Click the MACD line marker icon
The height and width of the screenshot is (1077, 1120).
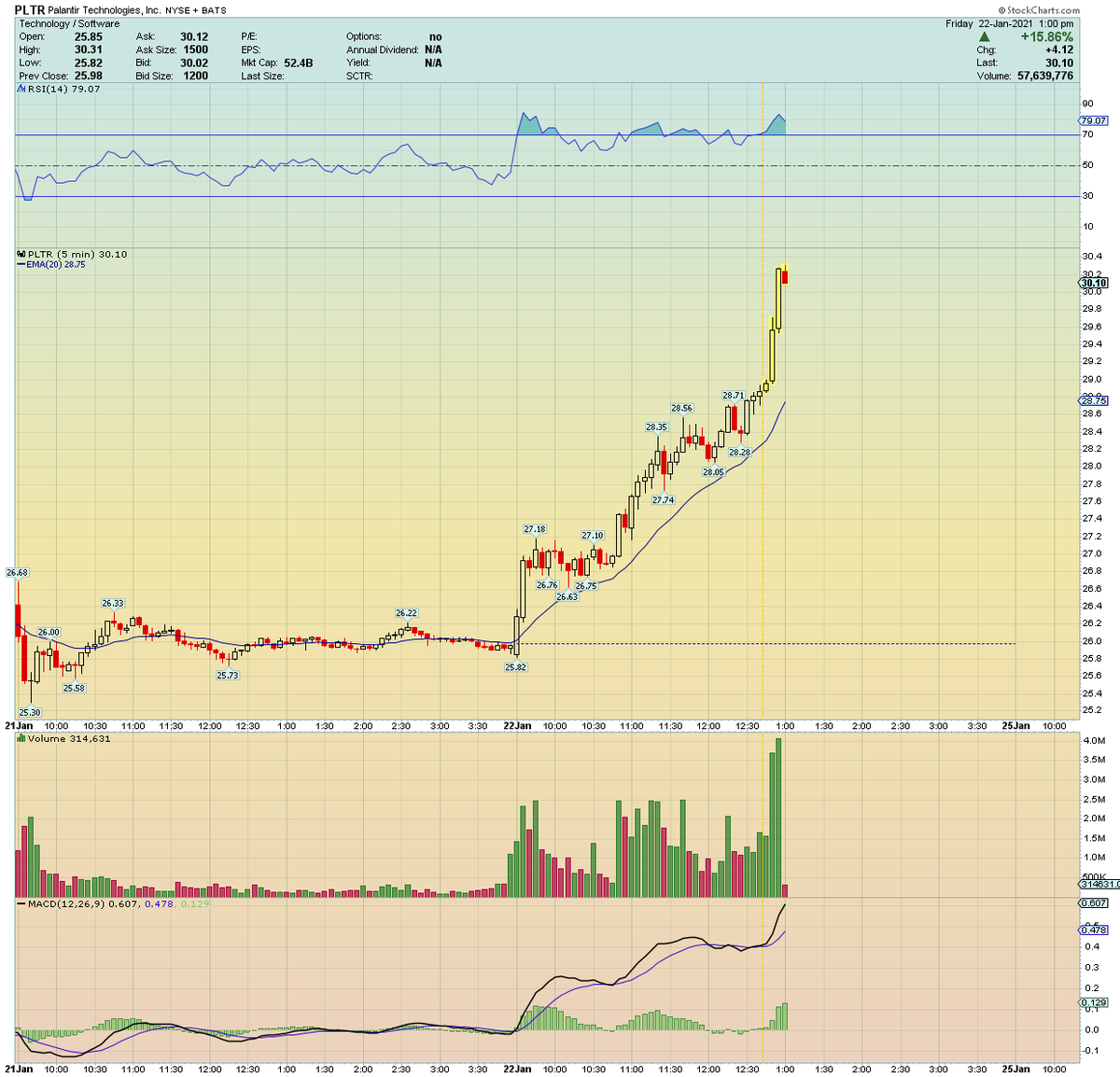click(x=21, y=904)
